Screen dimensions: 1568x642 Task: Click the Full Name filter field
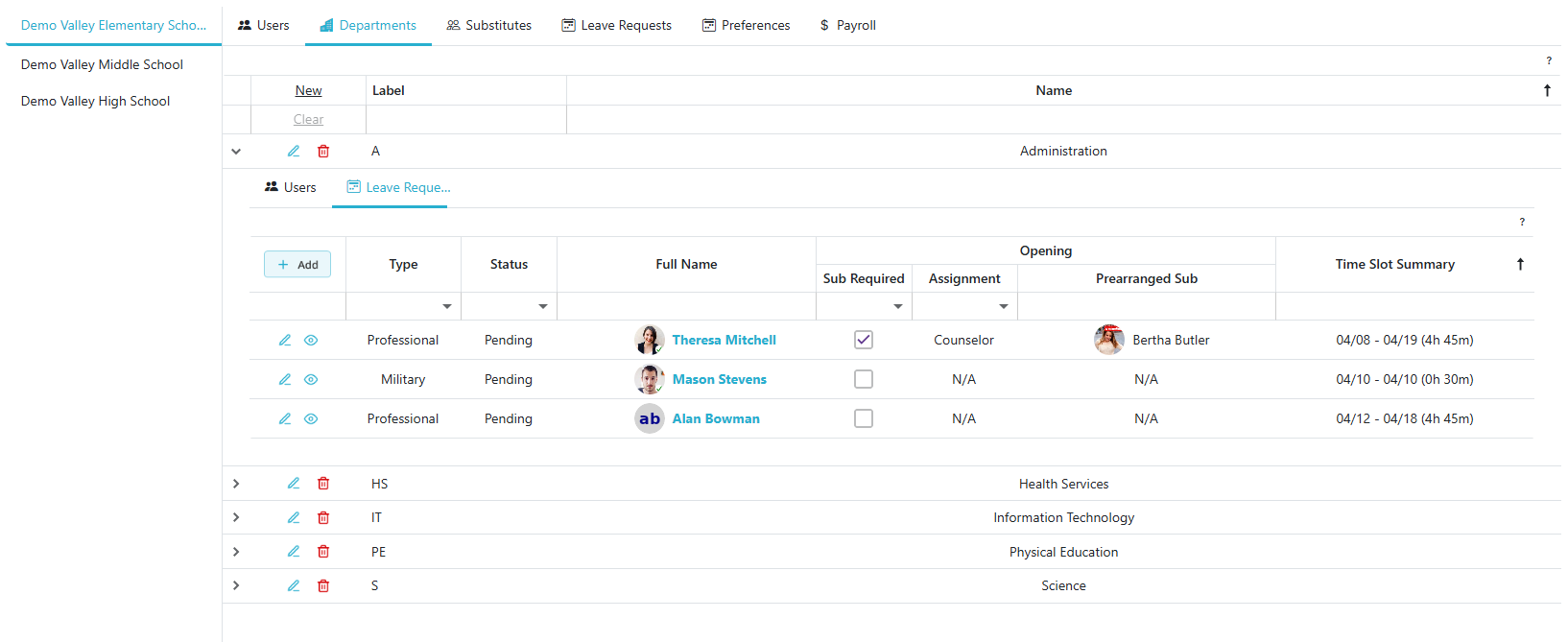tap(686, 307)
